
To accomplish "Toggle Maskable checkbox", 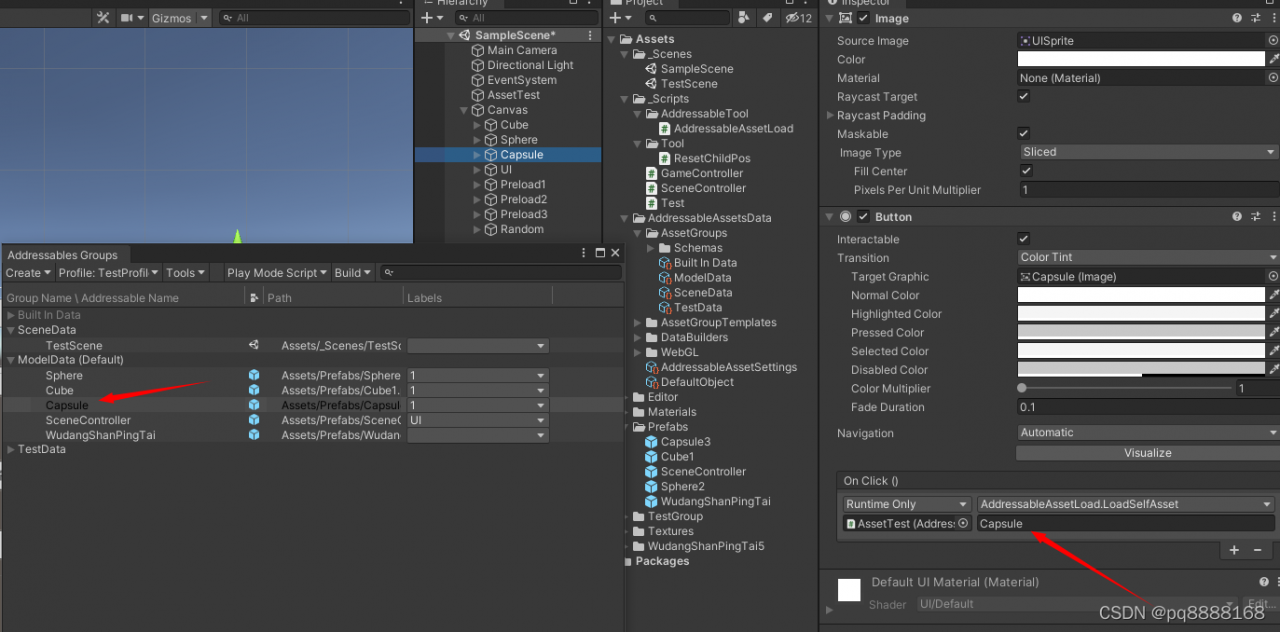I will click(1023, 133).
